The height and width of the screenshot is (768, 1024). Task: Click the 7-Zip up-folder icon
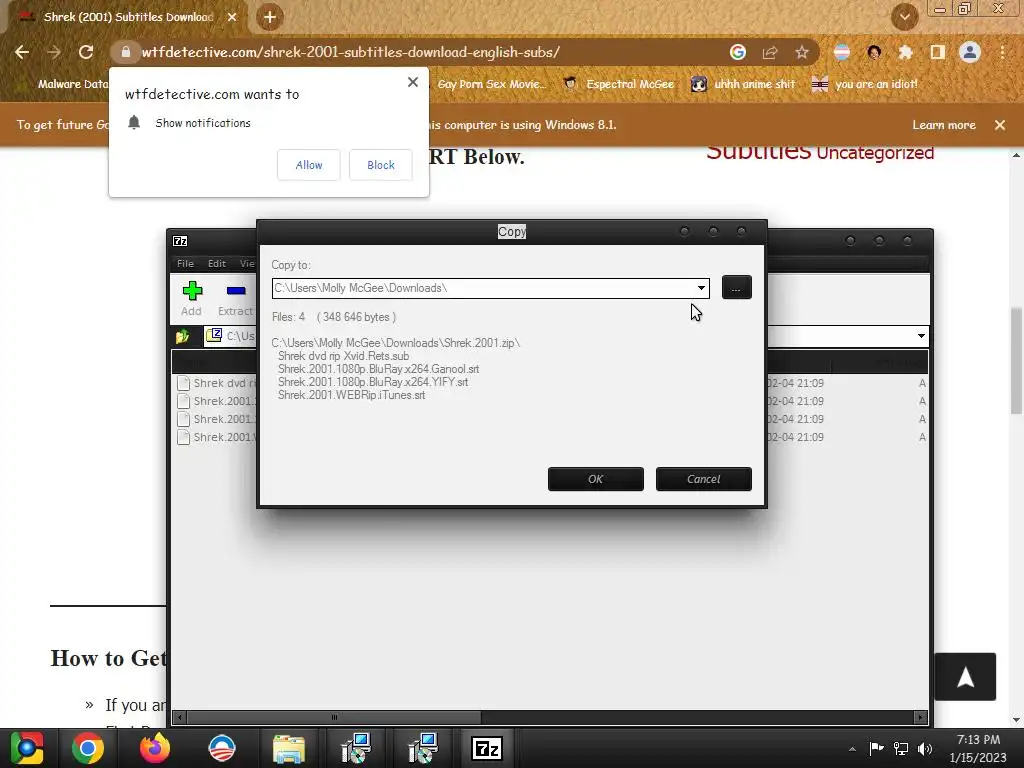click(x=182, y=336)
